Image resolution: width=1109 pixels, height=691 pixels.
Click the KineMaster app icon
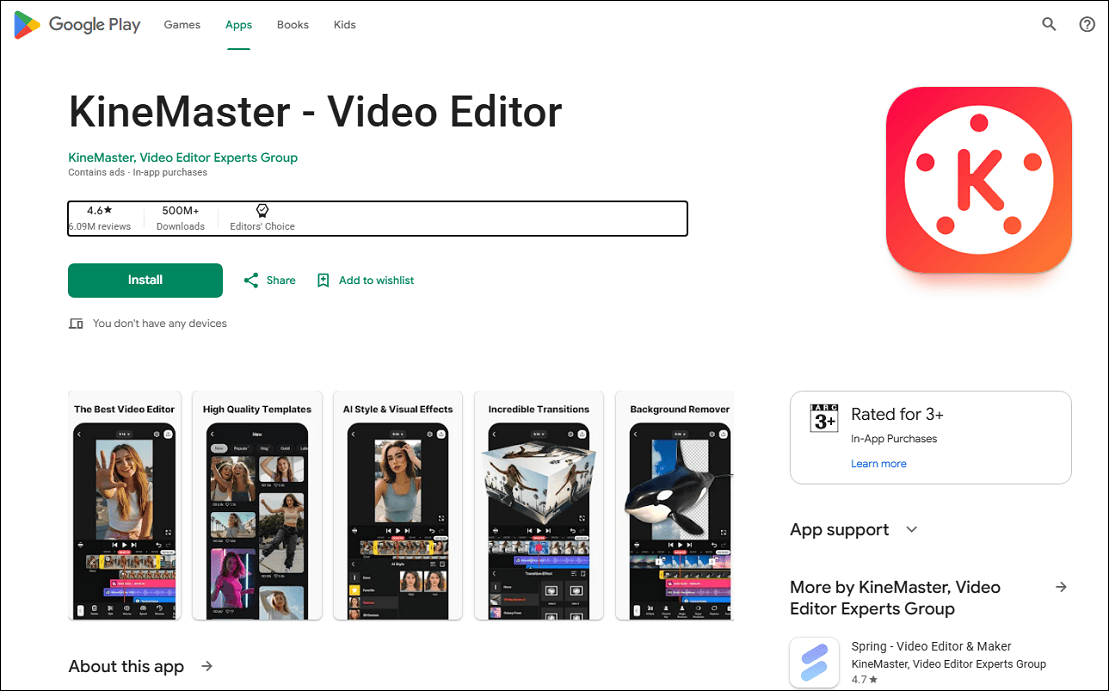[979, 180]
